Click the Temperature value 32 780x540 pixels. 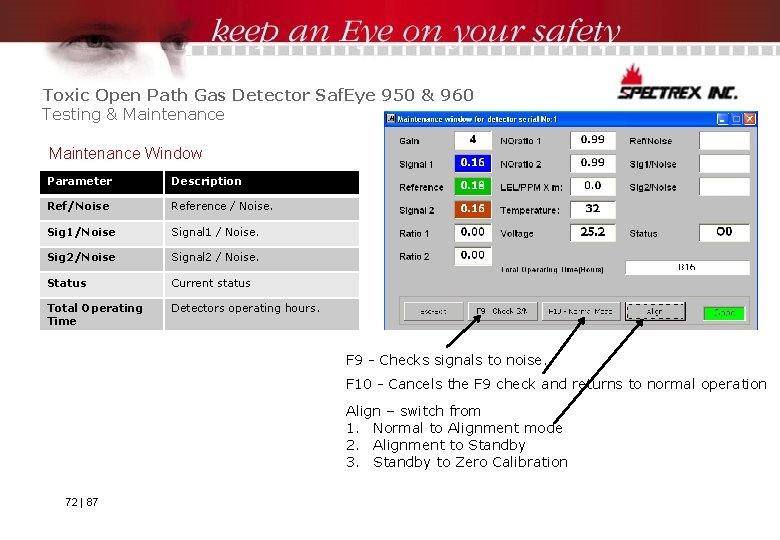tap(592, 209)
